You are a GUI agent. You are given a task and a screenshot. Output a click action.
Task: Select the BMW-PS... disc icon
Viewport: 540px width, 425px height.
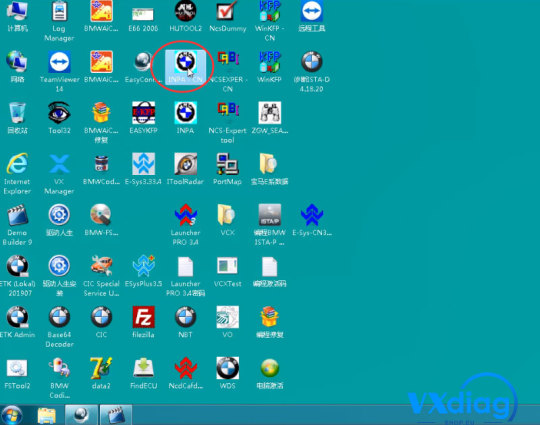101,220
